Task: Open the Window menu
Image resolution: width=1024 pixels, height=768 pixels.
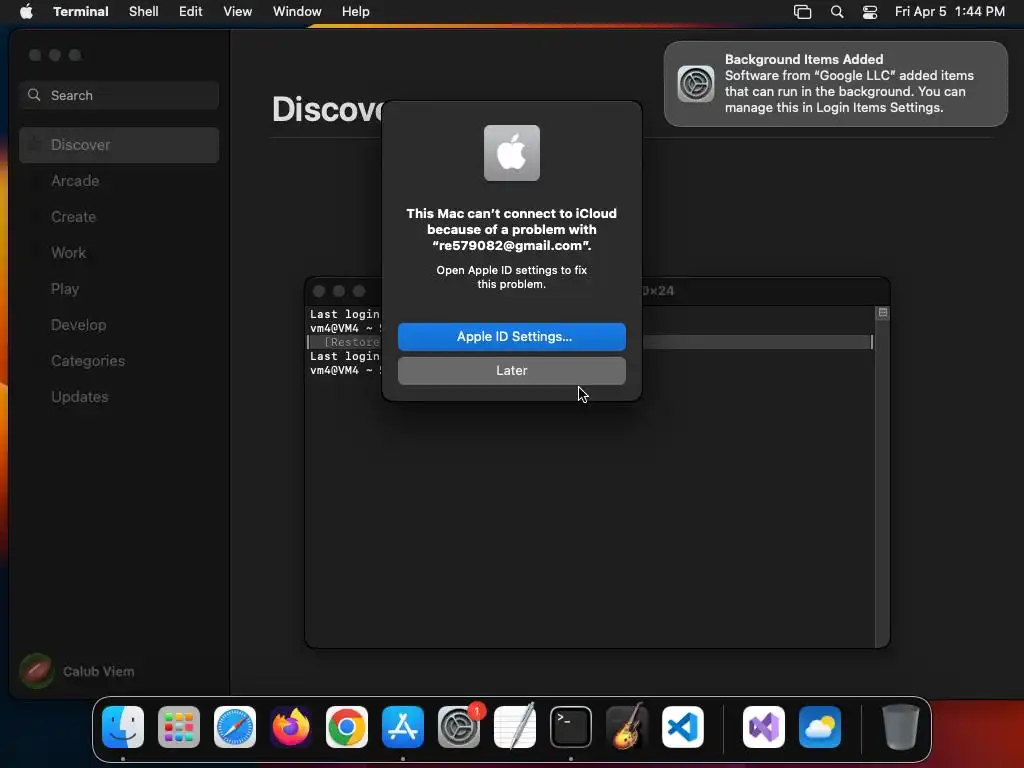Action: point(297,12)
